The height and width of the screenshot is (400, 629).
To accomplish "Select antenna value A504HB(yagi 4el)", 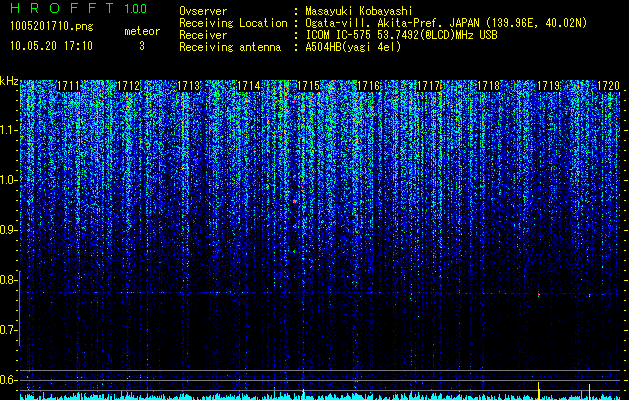I will click(x=353, y=47).
